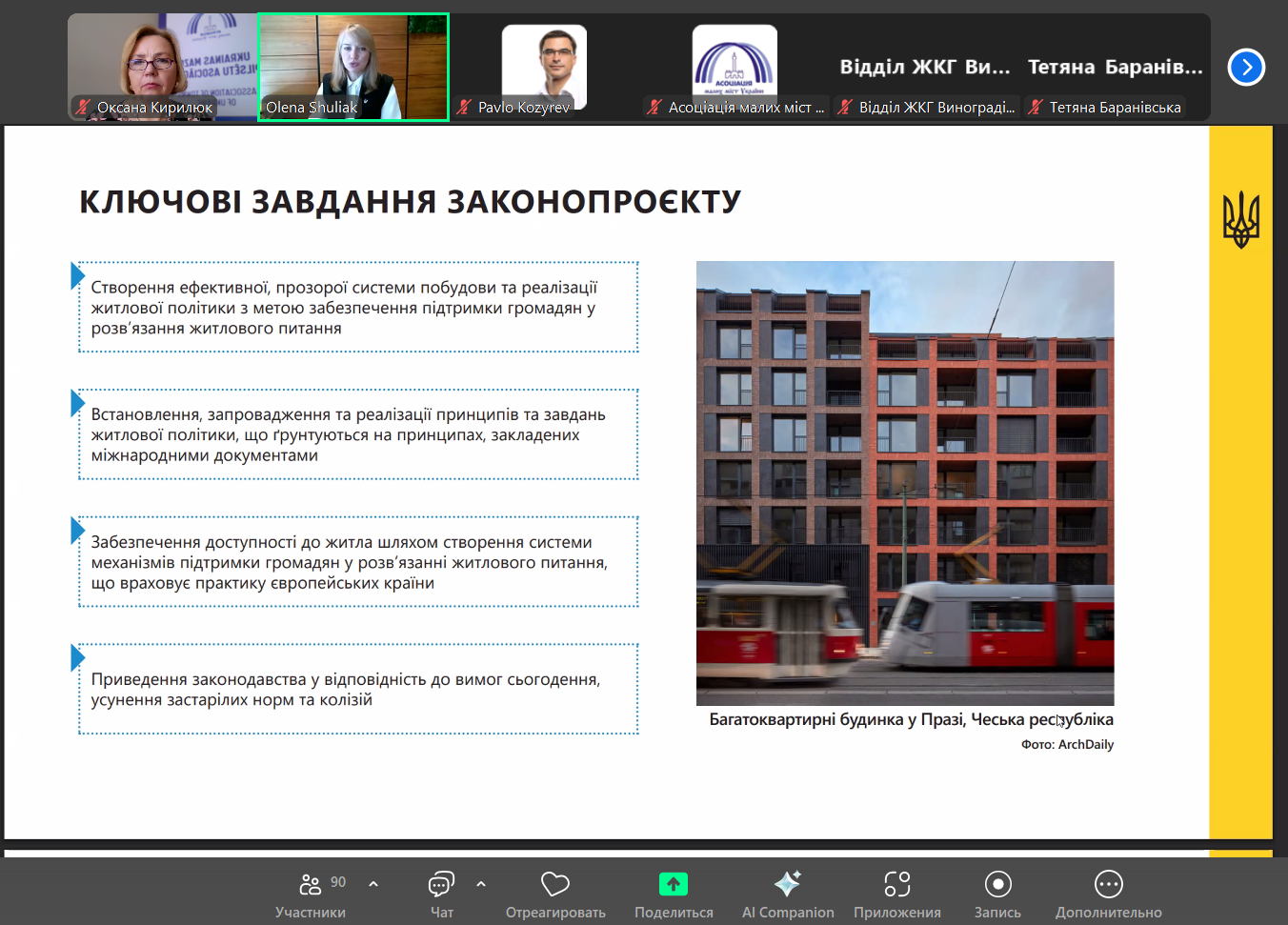Click the text box starting Встановлення, запровадження
Image resolution: width=1288 pixels, height=925 pixels.
(x=358, y=434)
